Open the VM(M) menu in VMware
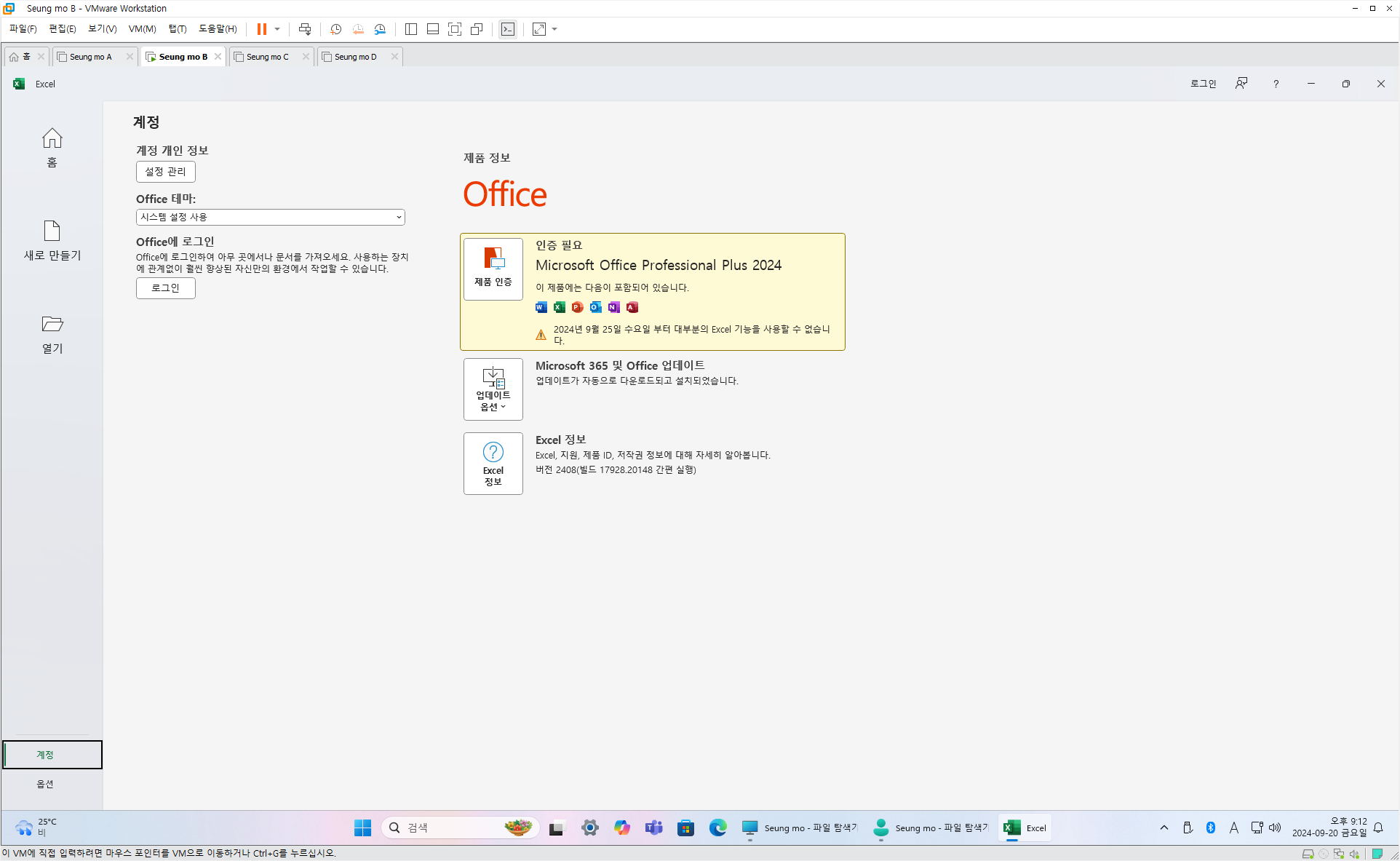Screen dimensions: 1400x861 tap(142, 29)
